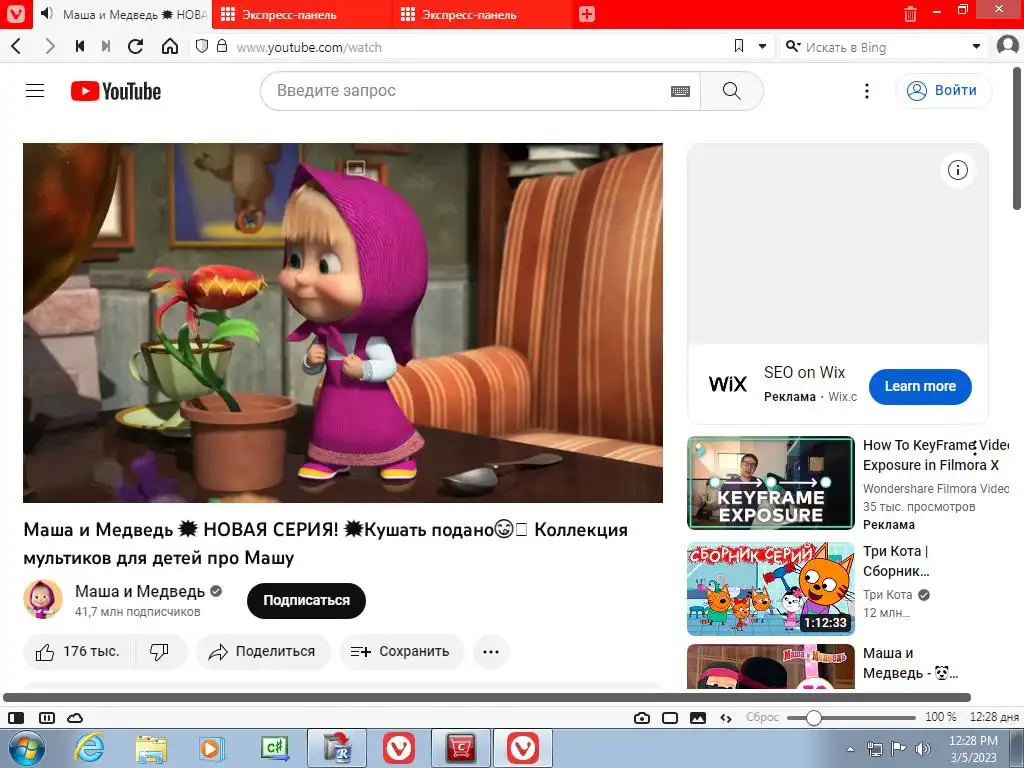1024x768 pixels.
Task: Open the Vivaldi menu button
Action: point(16,14)
